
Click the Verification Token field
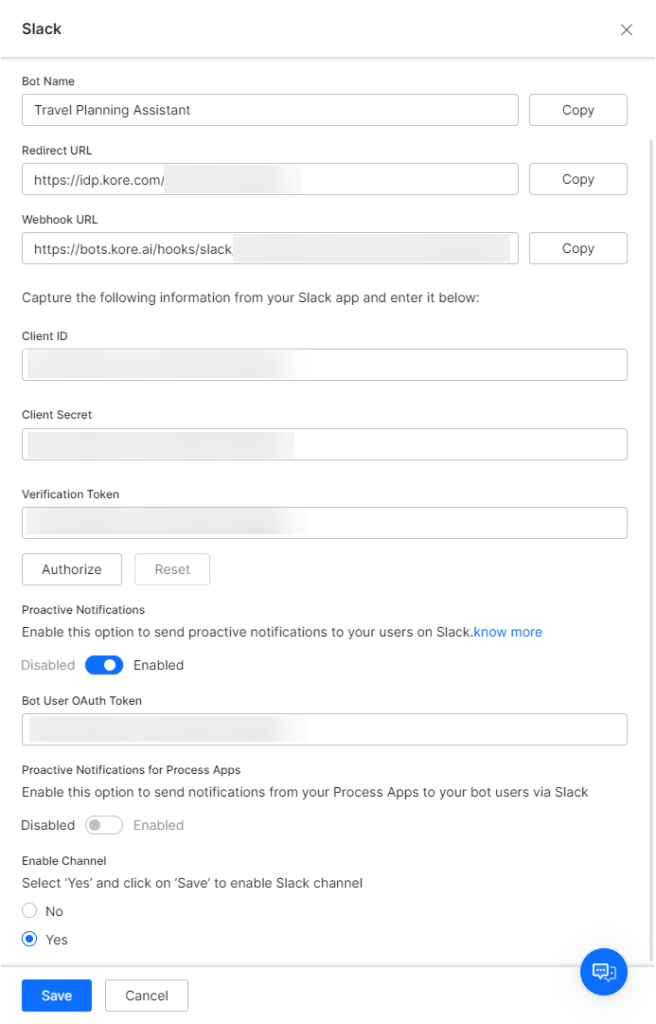(324, 522)
